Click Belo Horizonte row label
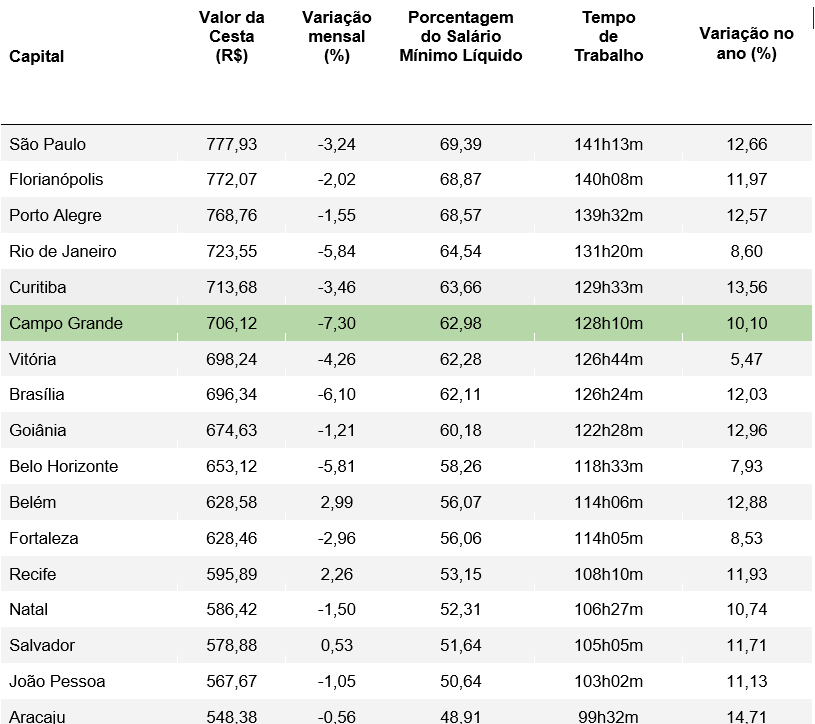This screenshot has width=815, height=724. point(63,466)
